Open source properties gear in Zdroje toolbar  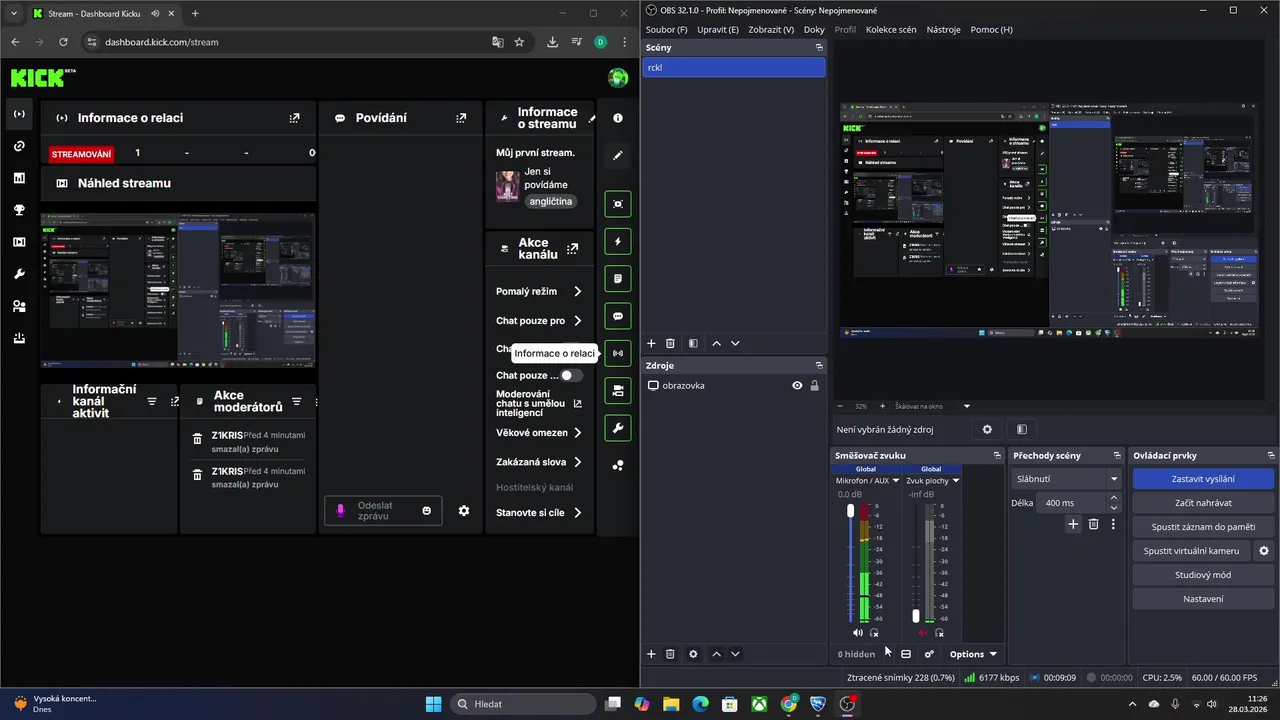(x=693, y=654)
